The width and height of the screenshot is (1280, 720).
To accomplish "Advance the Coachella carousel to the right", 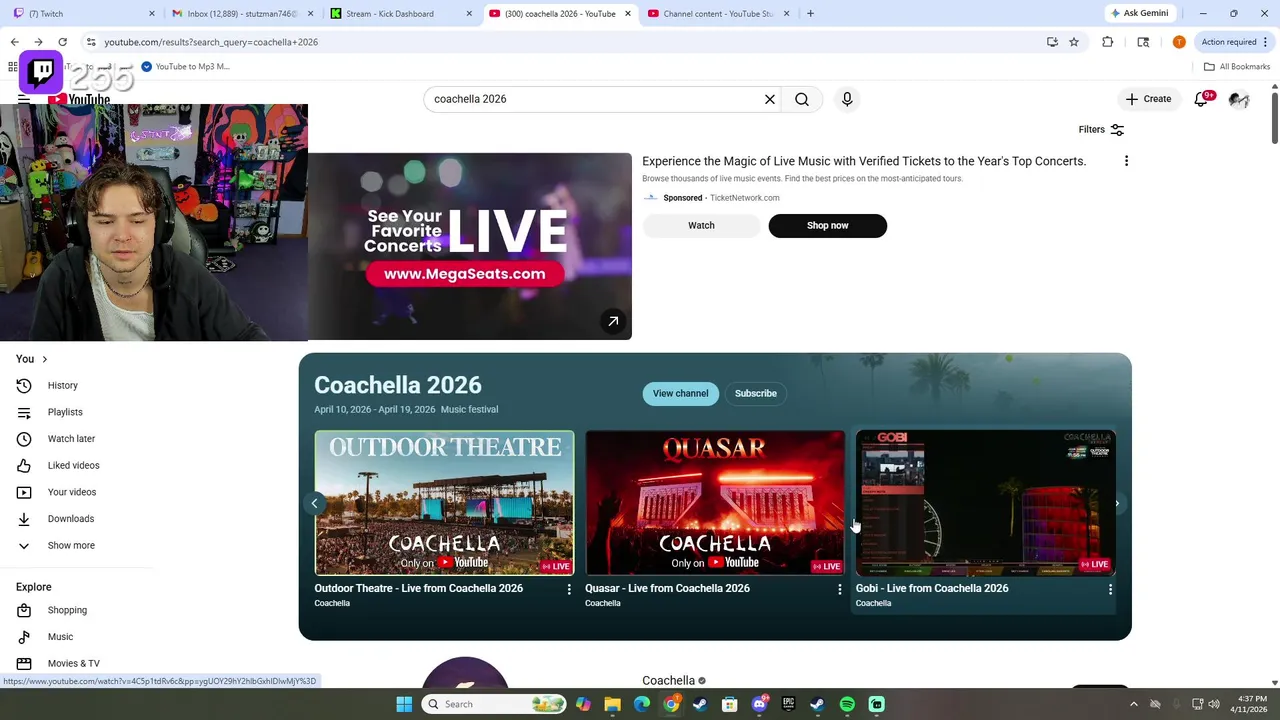I will click(1117, 503).
